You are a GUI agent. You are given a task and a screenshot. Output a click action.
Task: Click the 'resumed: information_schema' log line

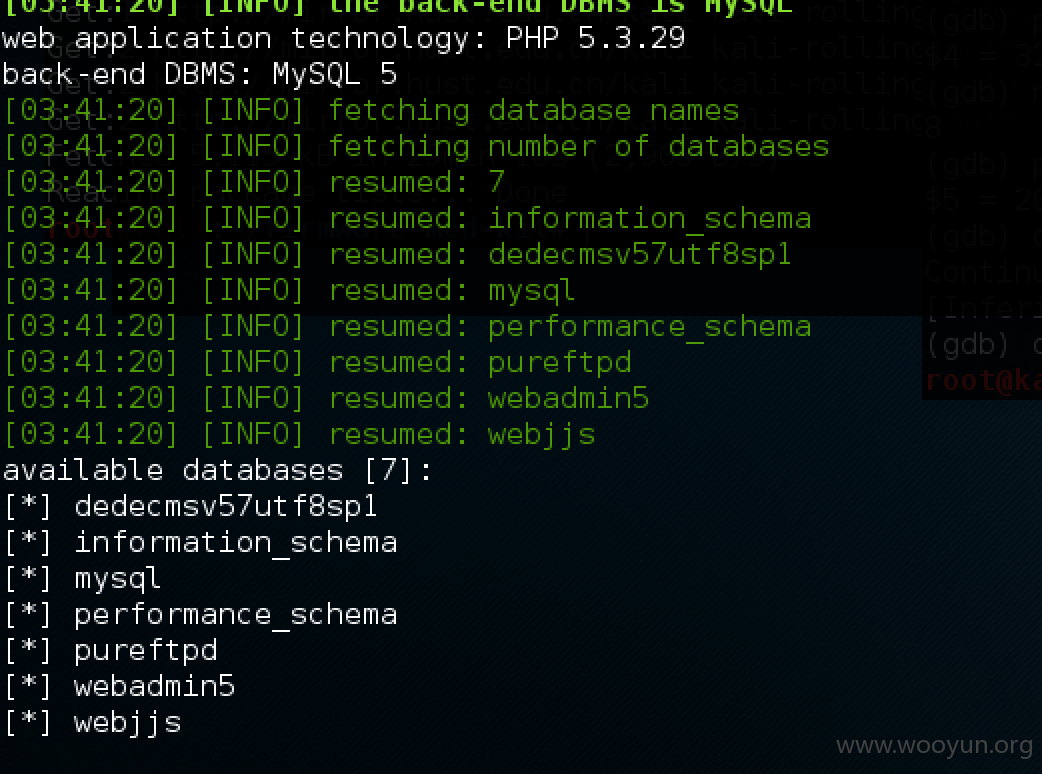(x=407, y=219)
